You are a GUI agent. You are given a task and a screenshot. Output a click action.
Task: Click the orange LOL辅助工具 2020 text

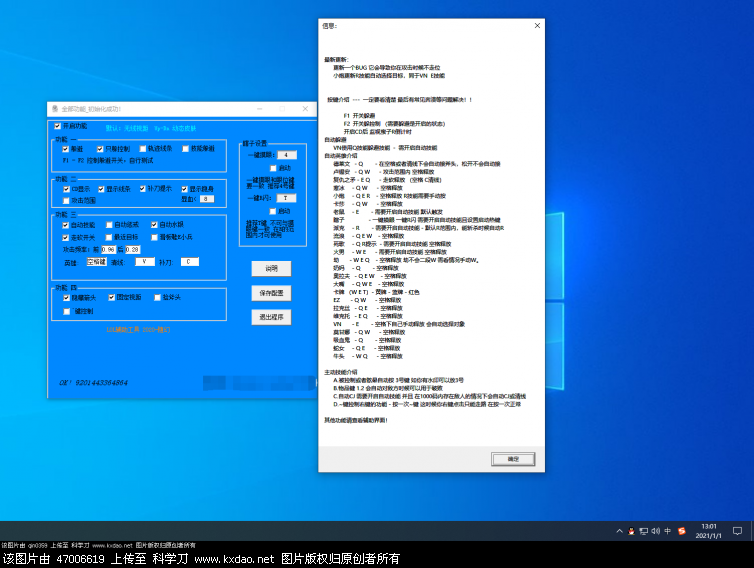[138, 330]
